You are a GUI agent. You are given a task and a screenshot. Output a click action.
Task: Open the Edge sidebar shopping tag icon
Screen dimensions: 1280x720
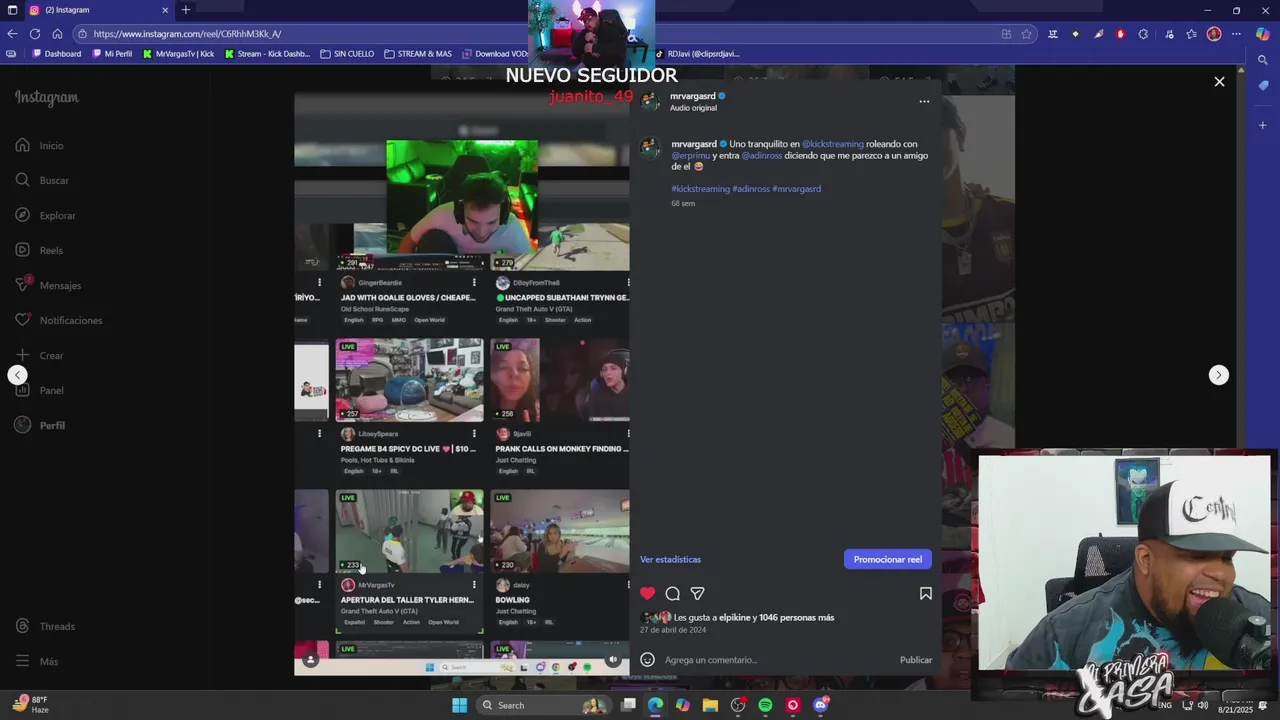[1263, 86]
